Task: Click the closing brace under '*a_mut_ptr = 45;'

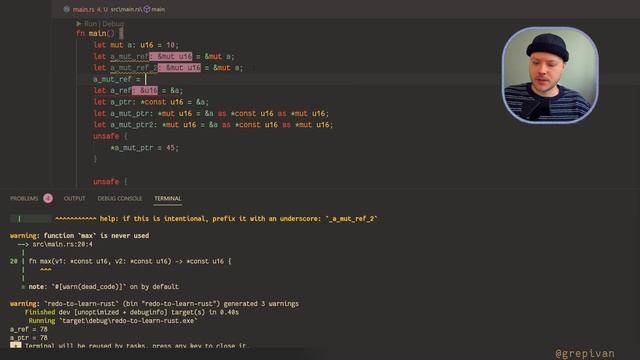Action: 96,159
